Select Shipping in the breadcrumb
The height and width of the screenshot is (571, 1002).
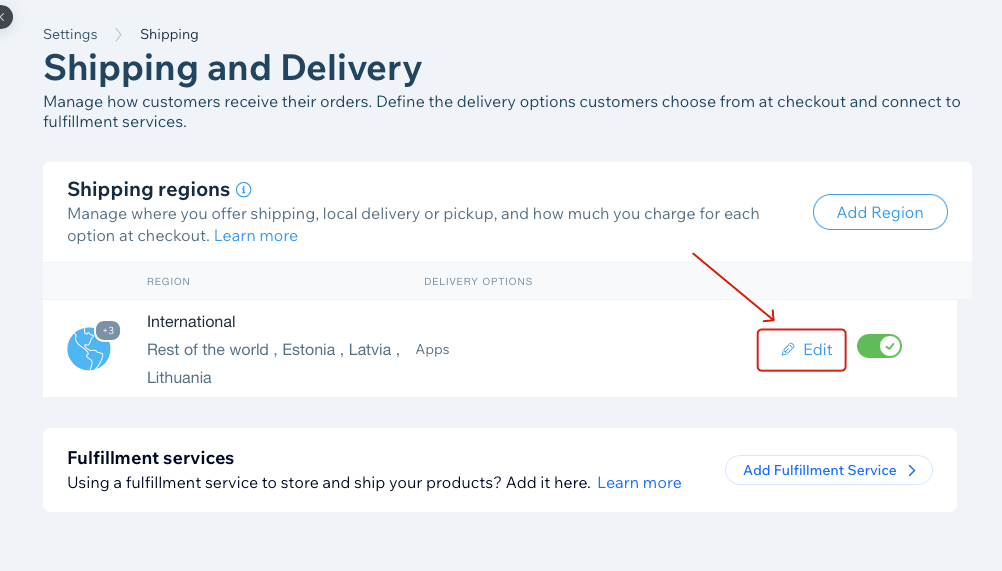[169, 34]
